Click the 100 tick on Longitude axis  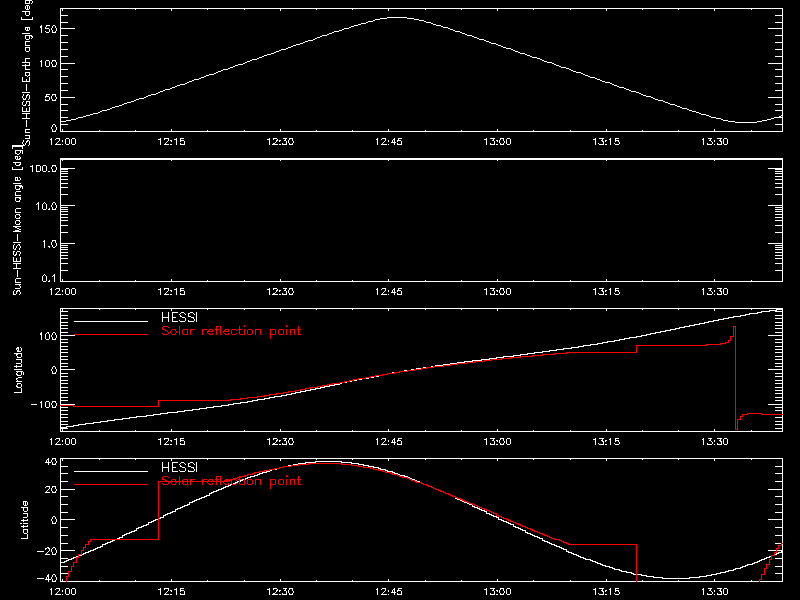pos(50,336)
